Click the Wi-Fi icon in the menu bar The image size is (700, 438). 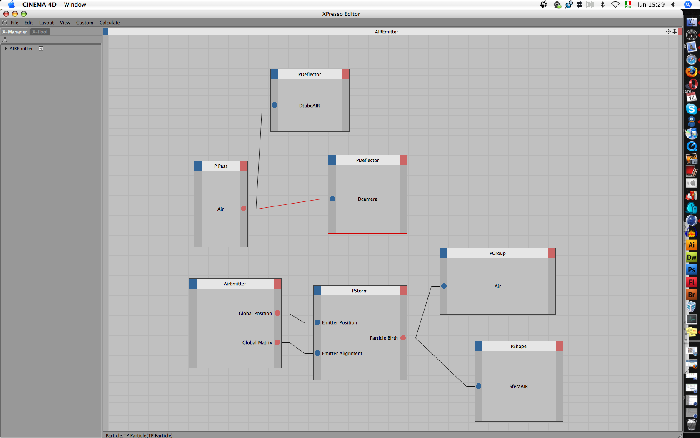point(615,4)
